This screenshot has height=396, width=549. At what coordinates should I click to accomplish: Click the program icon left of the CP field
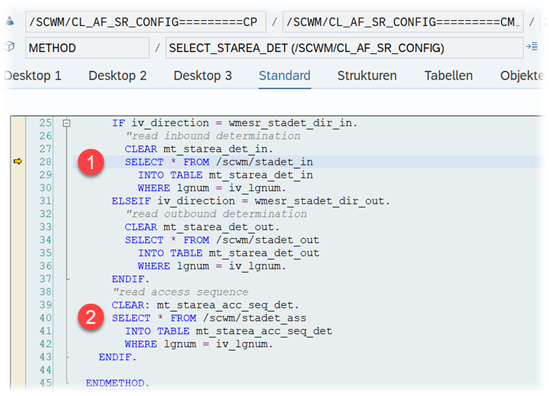(10, 22)
